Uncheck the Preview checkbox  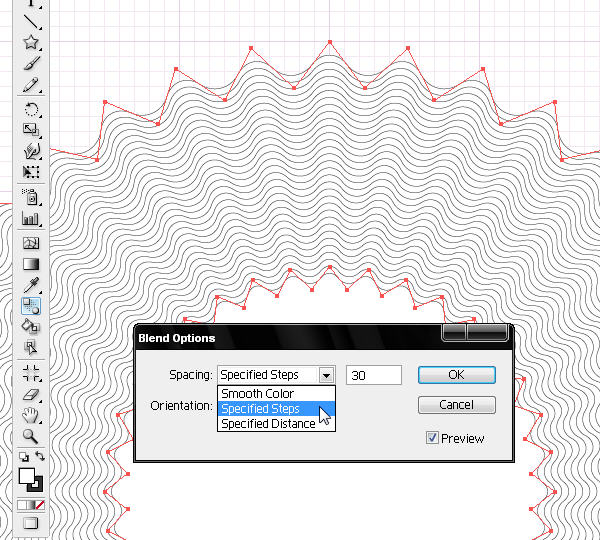click(x=432, y=437)
